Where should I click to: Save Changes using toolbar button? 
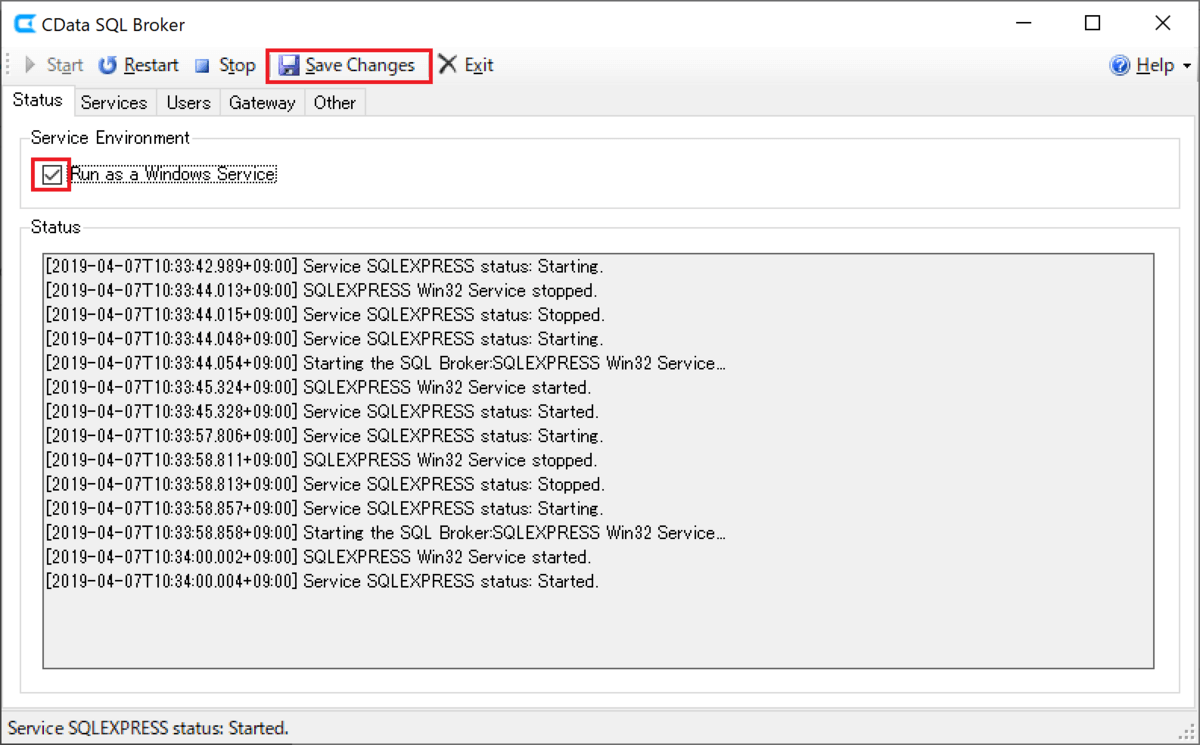click(348, 65)
